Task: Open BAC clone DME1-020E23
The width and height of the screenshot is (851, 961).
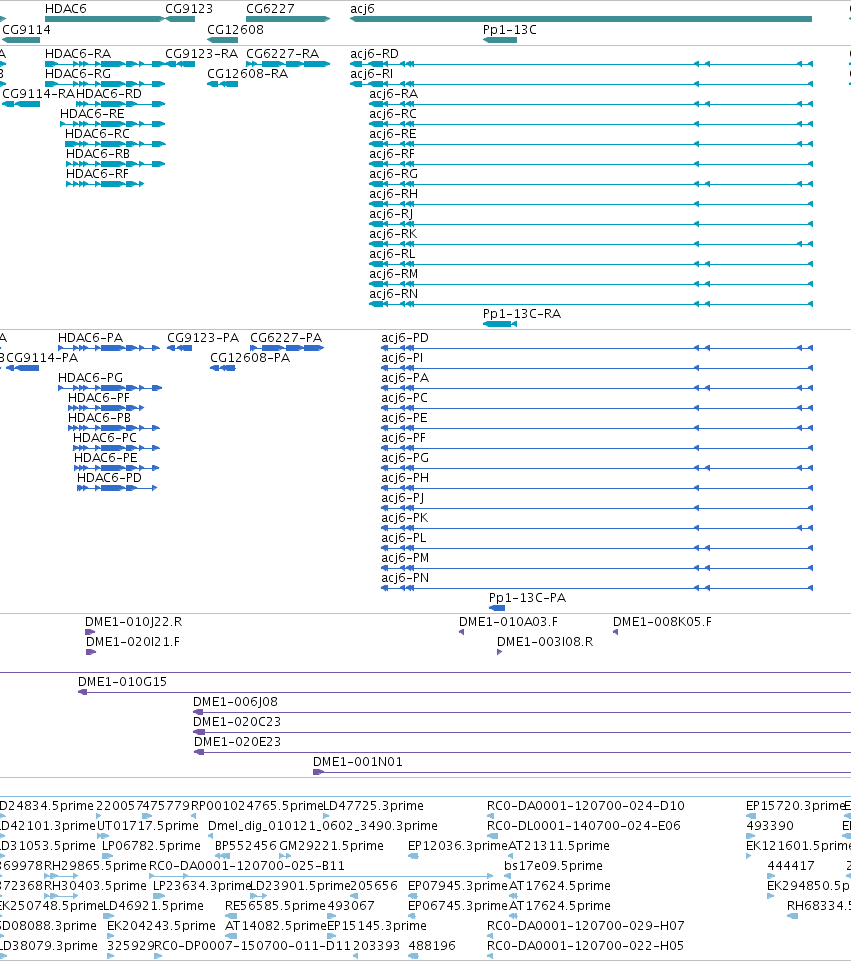Action: [x=238, y=742]
